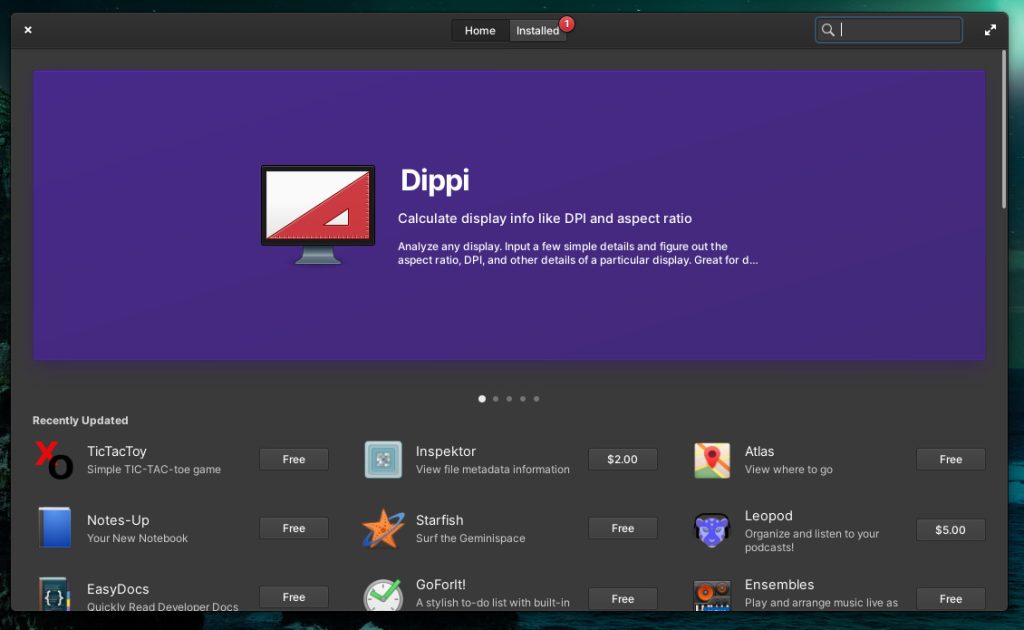Jump to the last banner carousel dot
The height and width of the screenshot is (630, 1024).
point(536,399)
